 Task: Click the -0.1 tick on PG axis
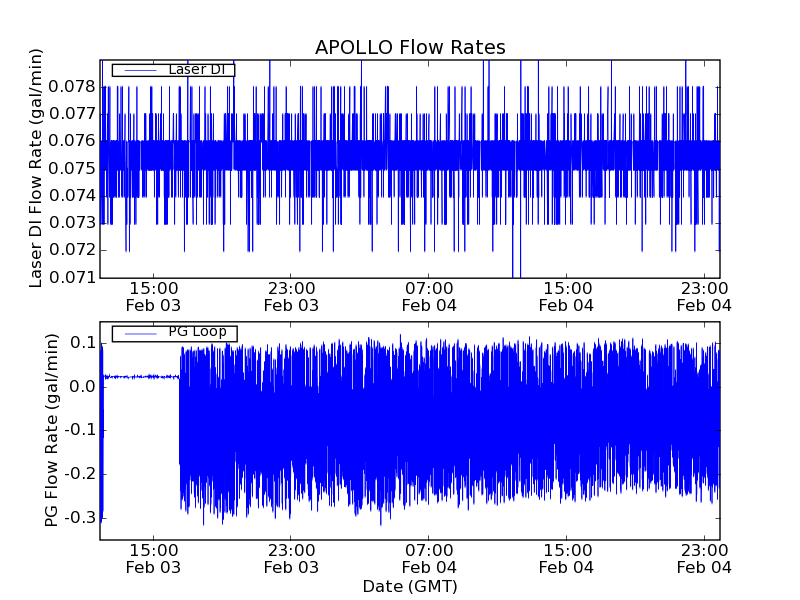pyautogui.click(x=80, y=430)
